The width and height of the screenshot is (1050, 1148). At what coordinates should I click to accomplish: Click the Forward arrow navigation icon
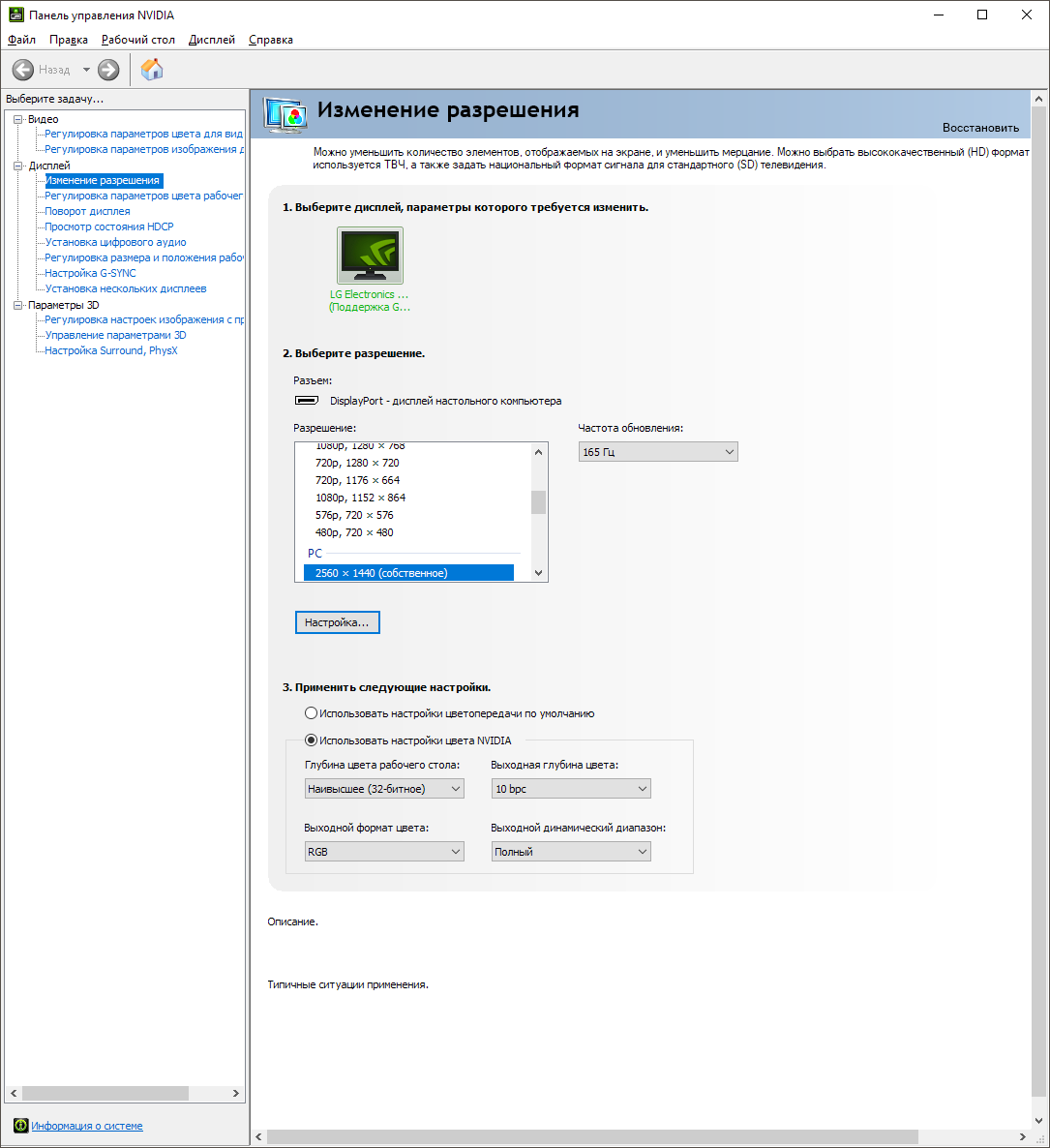[x=108, y=70]
